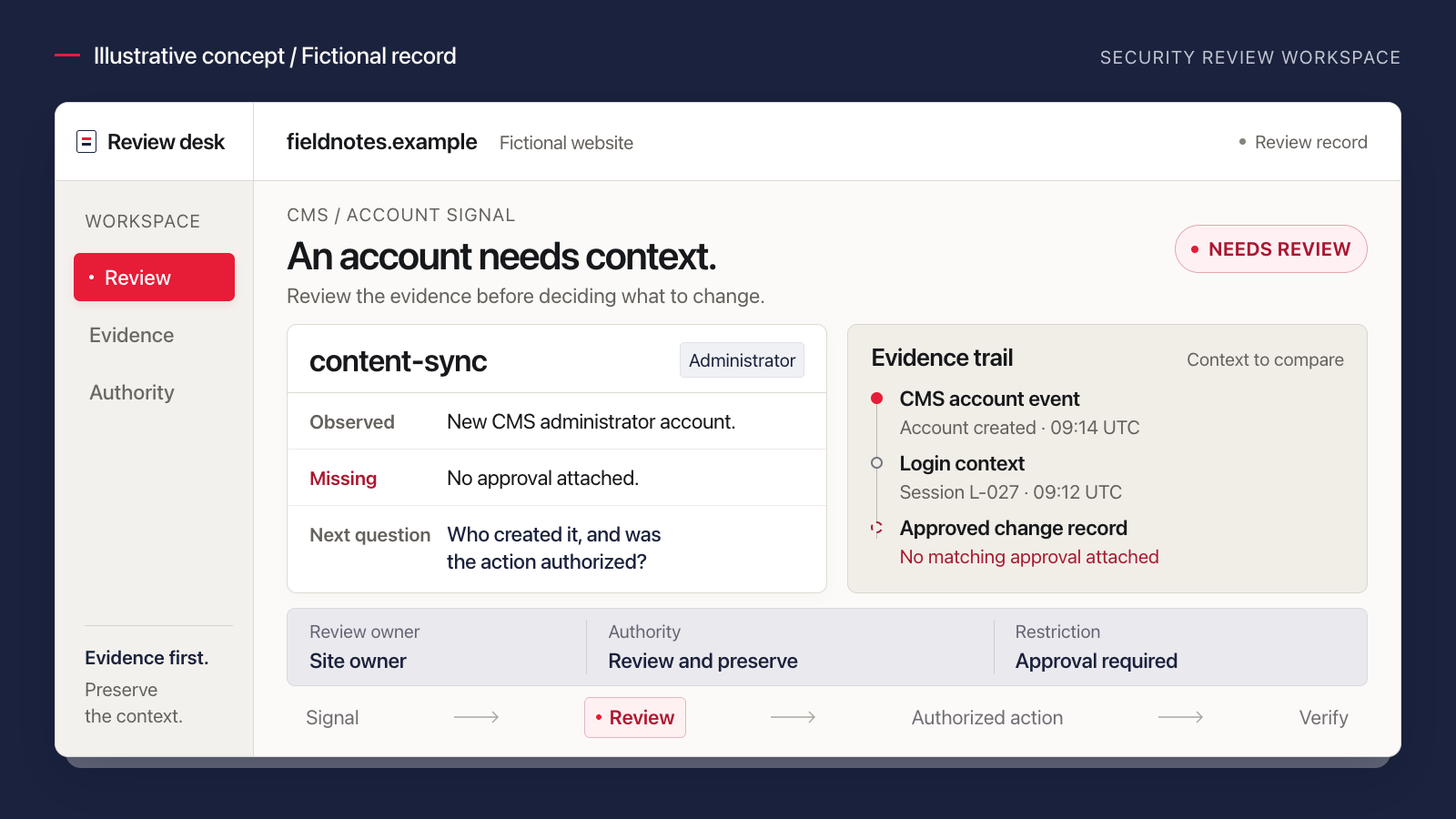Click 'No approval attached.' text

coord(543,478)
